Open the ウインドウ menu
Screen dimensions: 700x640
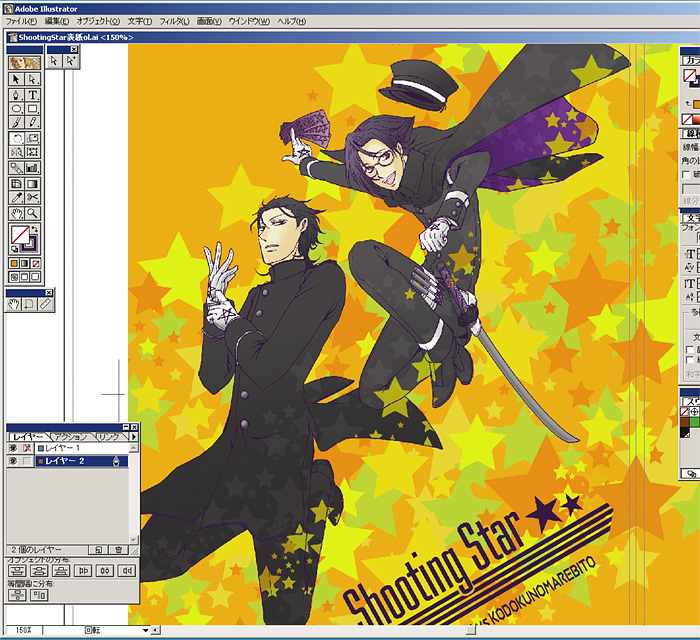(x=249, y=21)
